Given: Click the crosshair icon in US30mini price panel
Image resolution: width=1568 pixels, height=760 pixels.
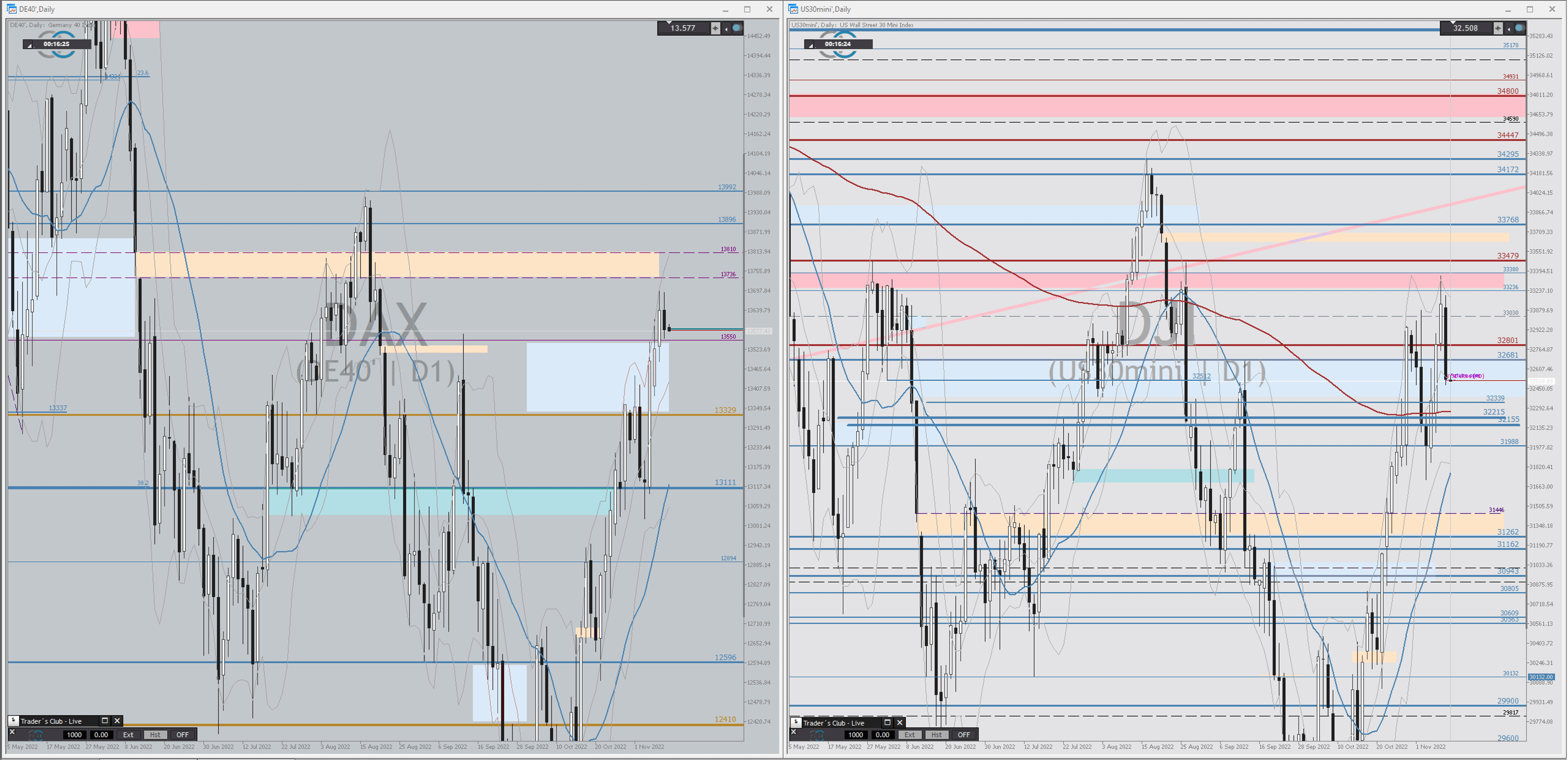Looking at the screenshot, I should point(1498,28).
